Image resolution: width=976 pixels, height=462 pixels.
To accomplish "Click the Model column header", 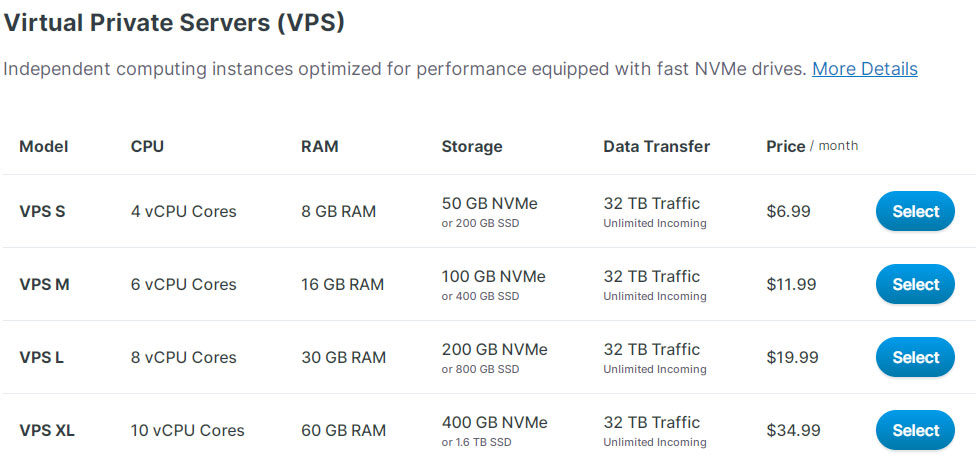I will 44,146.
